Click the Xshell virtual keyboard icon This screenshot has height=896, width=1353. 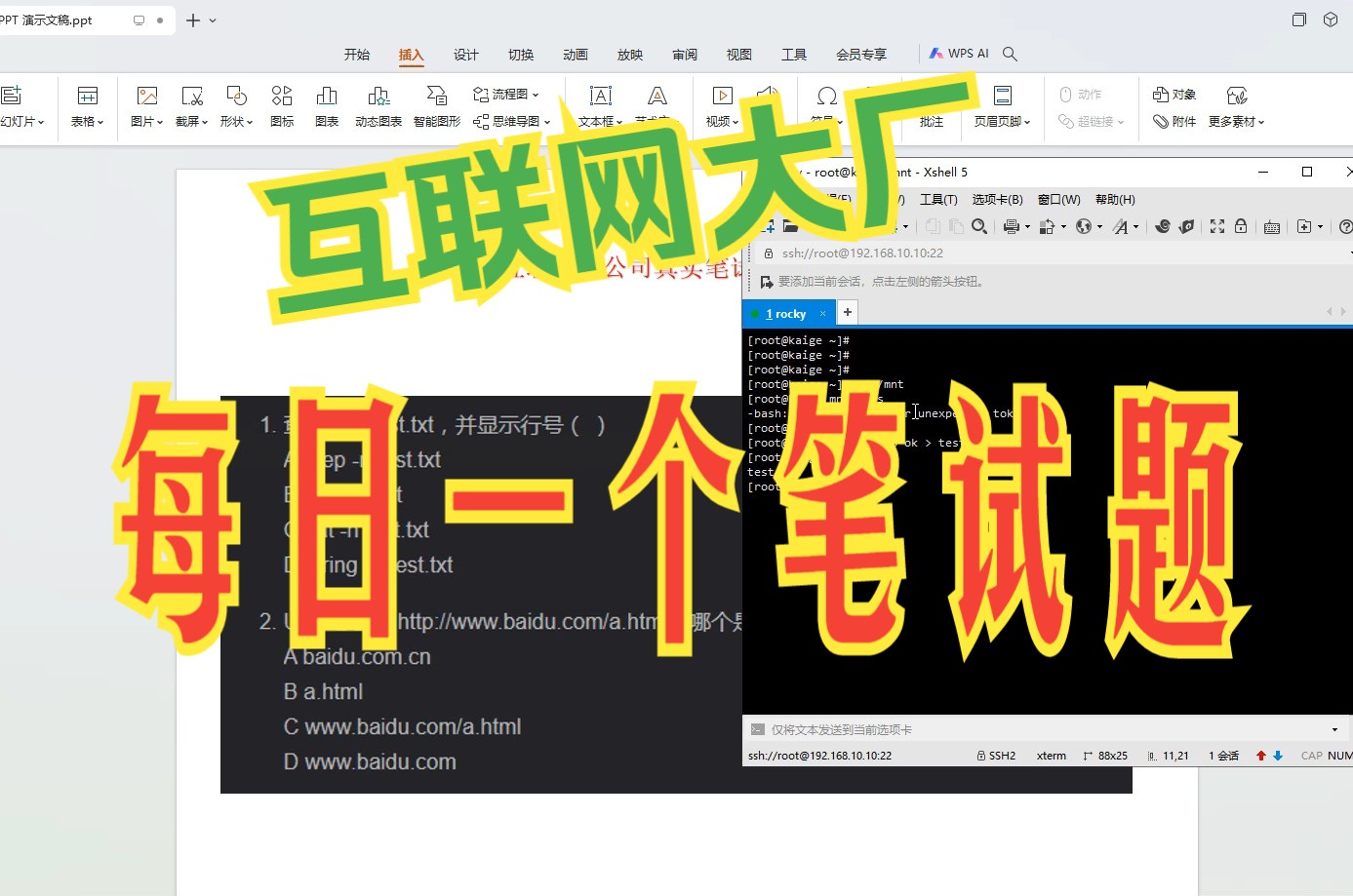click(x=1272, y=227)
